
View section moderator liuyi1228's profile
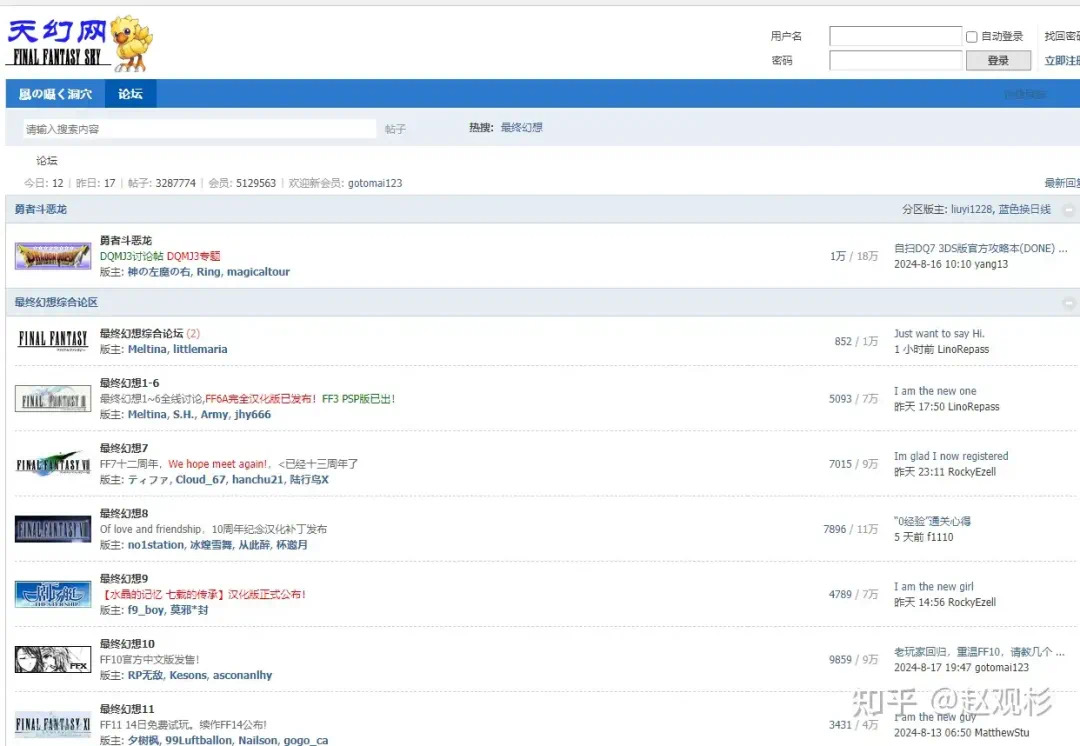[x=971, y=209]
